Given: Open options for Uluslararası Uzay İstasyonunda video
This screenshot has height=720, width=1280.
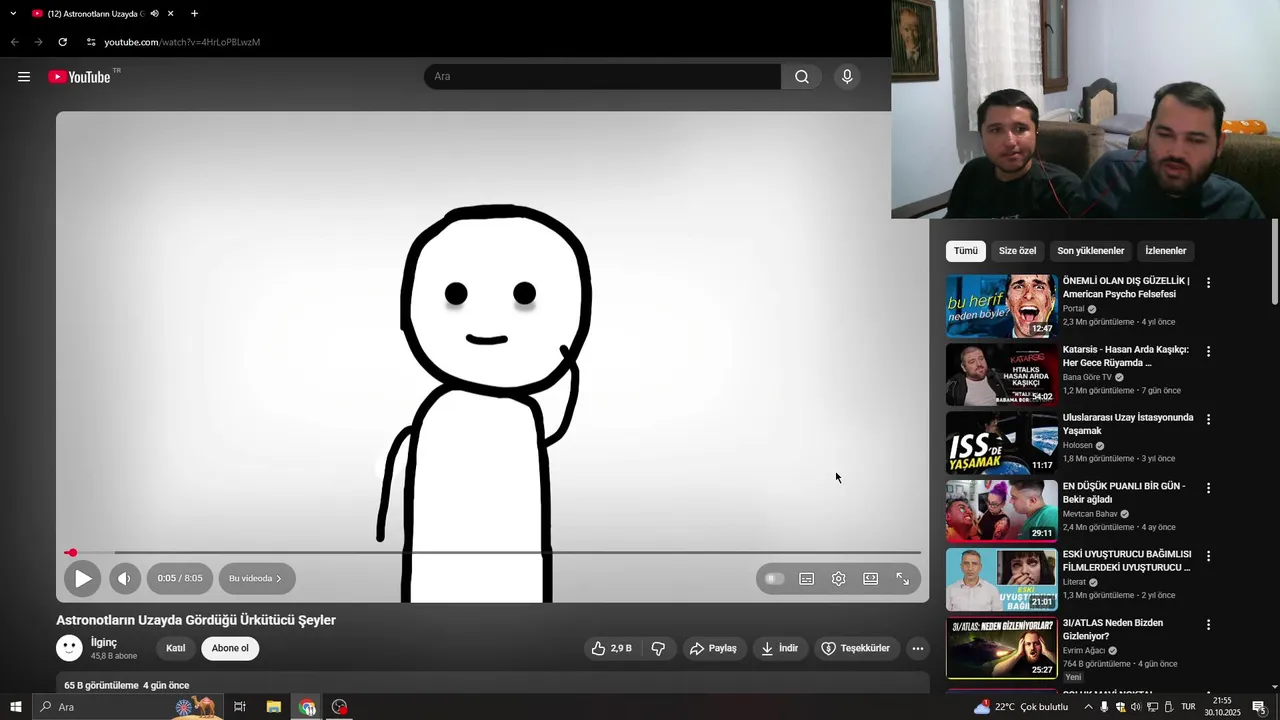Looking at the screenshot, I should (x=1208, y=420).
